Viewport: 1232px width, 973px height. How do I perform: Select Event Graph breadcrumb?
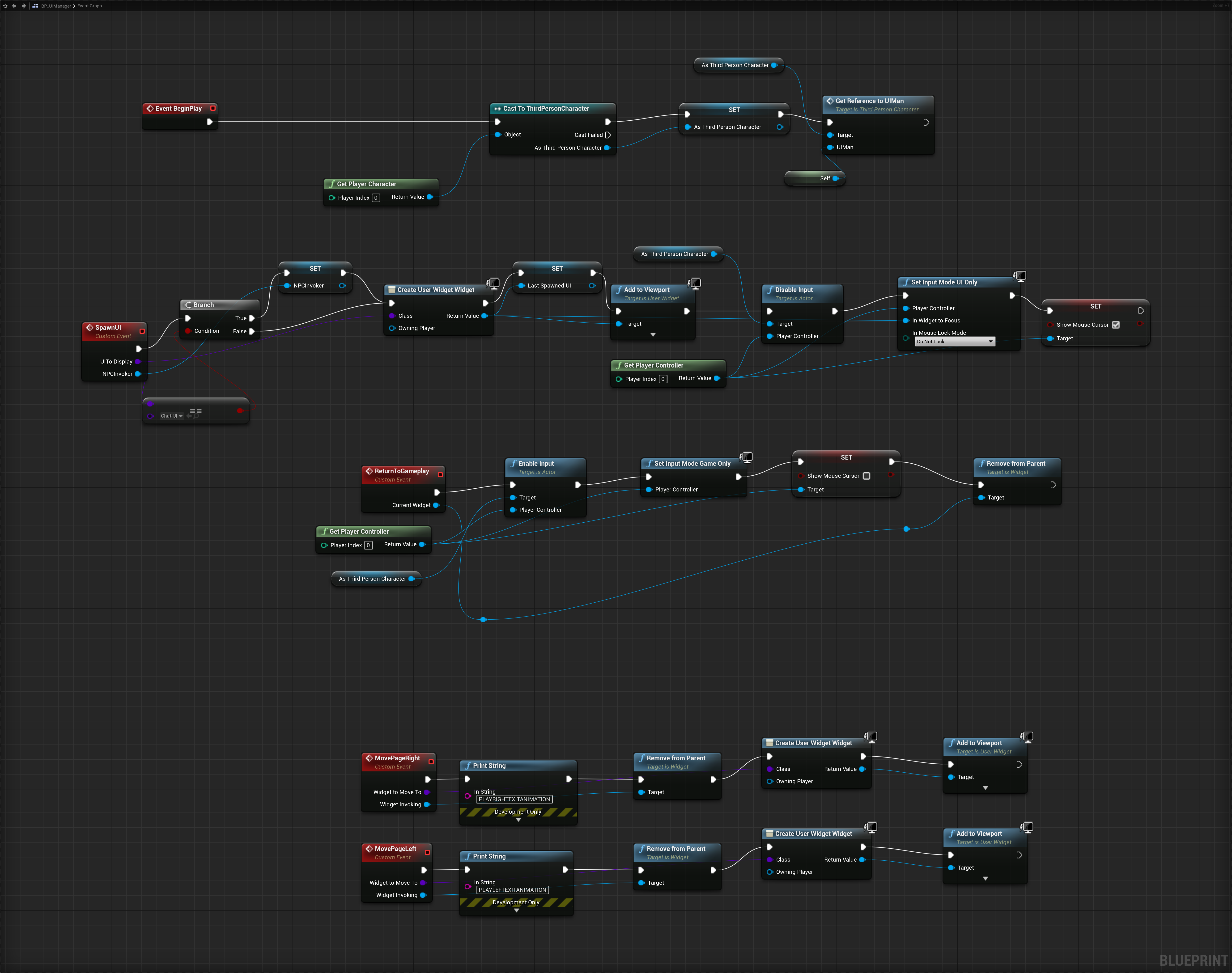click(89, 6)
